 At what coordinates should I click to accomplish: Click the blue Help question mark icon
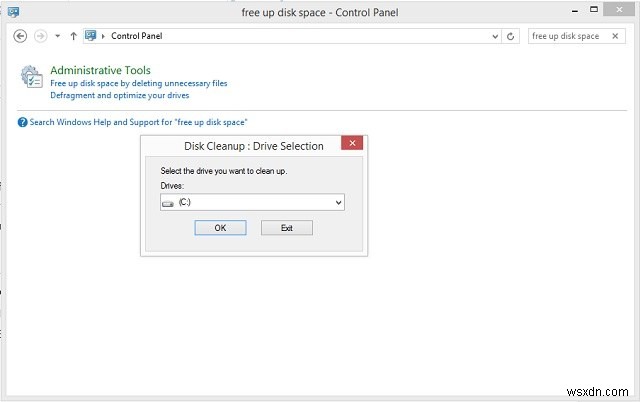tap(22, 122)
